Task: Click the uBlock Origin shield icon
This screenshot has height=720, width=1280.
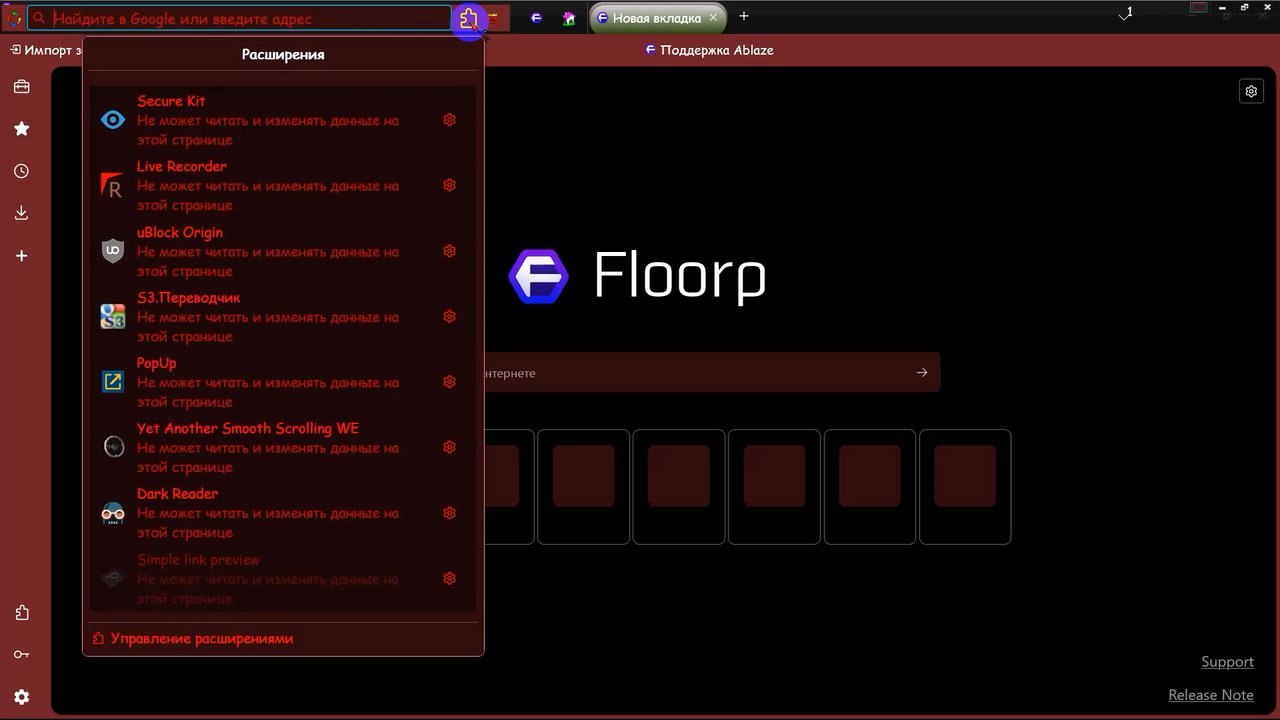Action: click(x=113, y=251)
